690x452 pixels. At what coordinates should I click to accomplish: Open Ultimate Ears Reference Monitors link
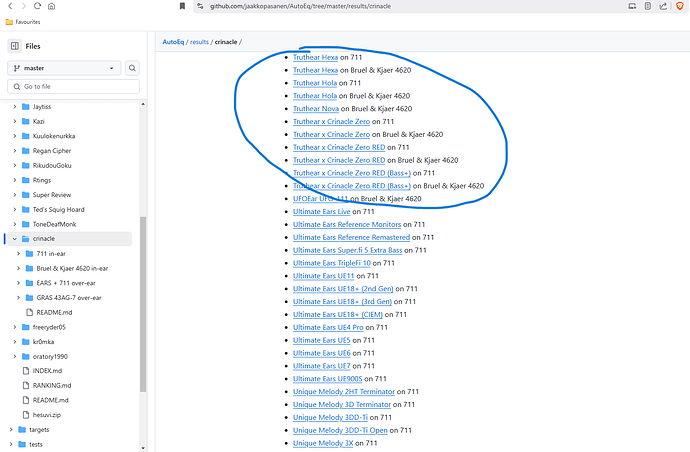[347, 224]
